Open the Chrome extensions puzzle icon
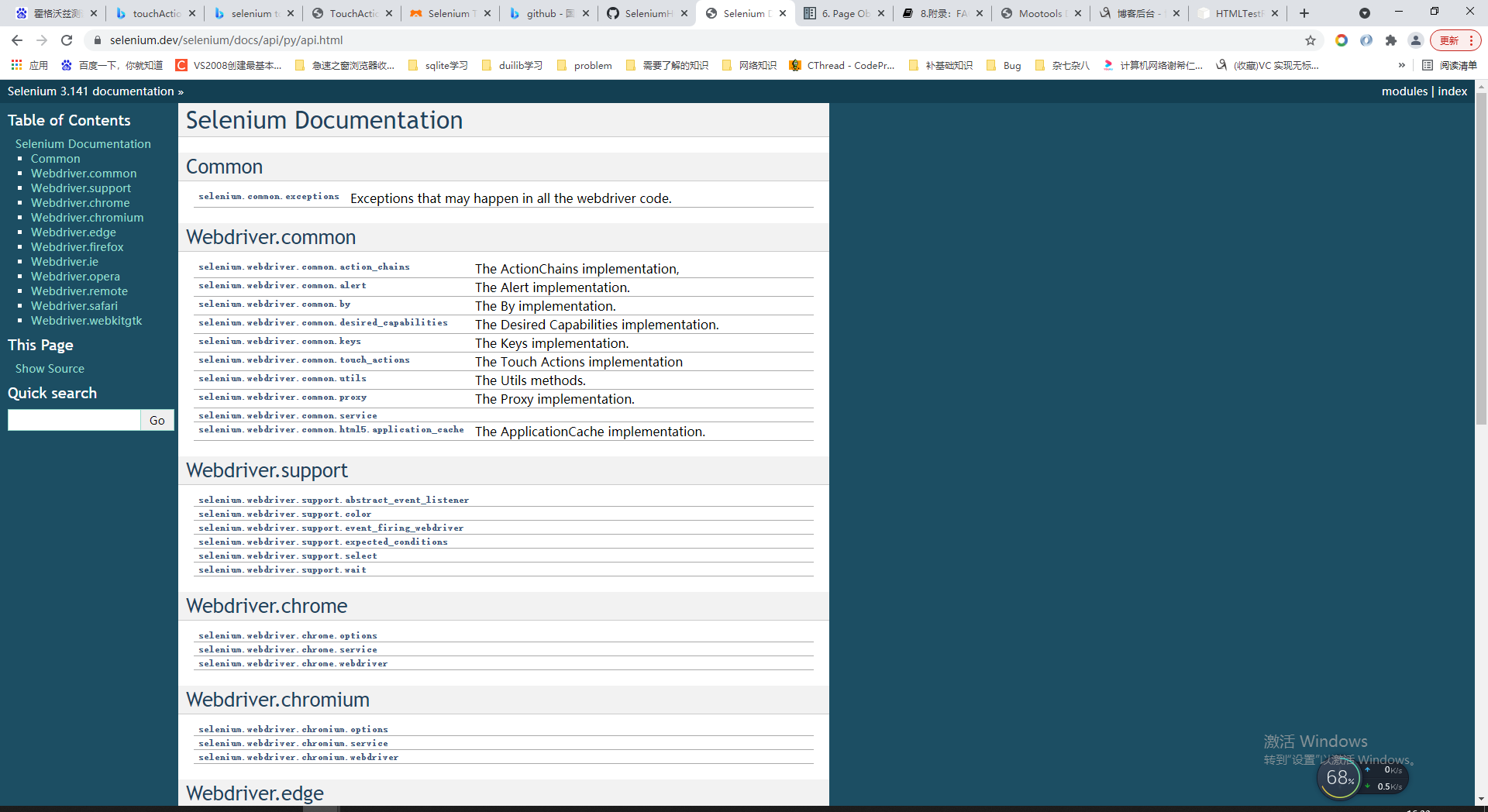 (1391, 40)
